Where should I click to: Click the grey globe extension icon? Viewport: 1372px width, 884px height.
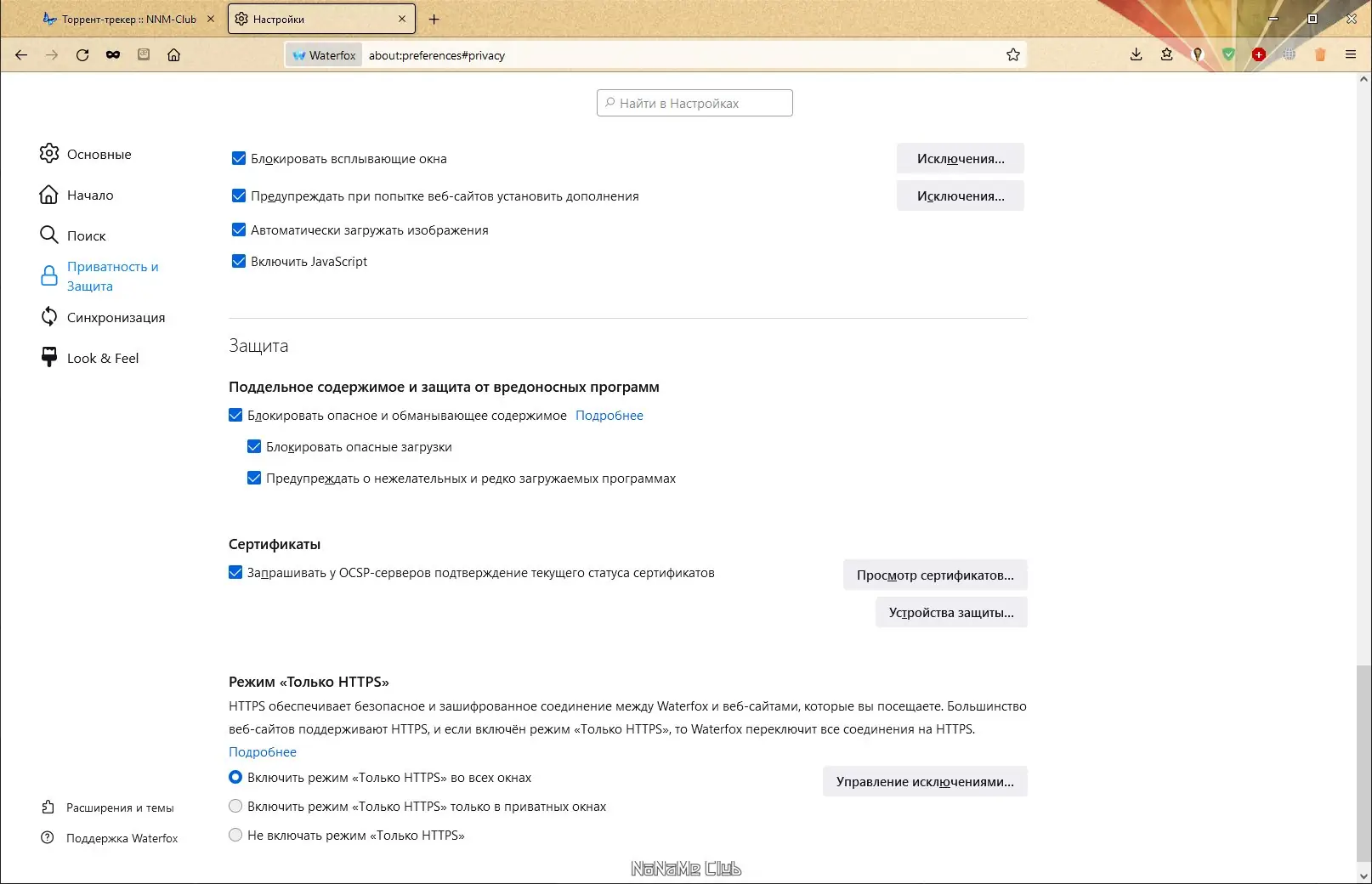[x=1290, y=55]
